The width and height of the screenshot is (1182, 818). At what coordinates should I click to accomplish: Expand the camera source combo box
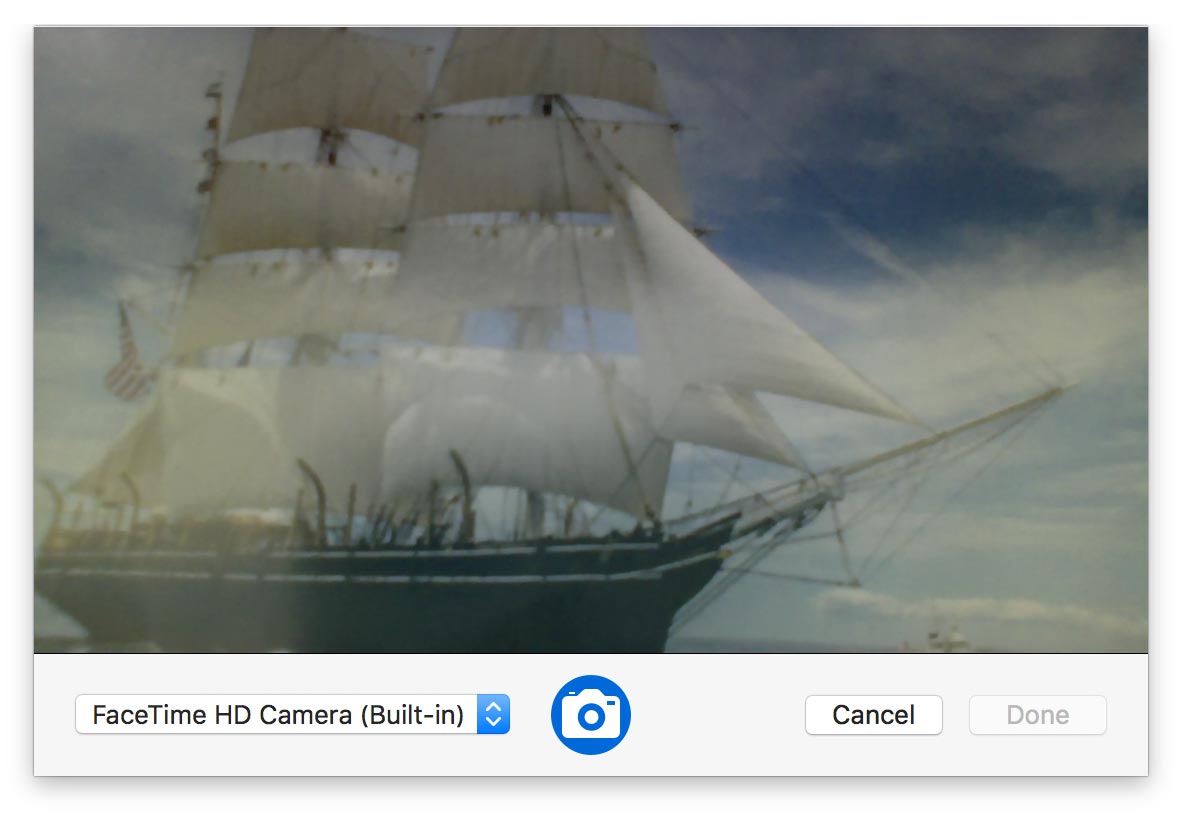click(292, 715)
